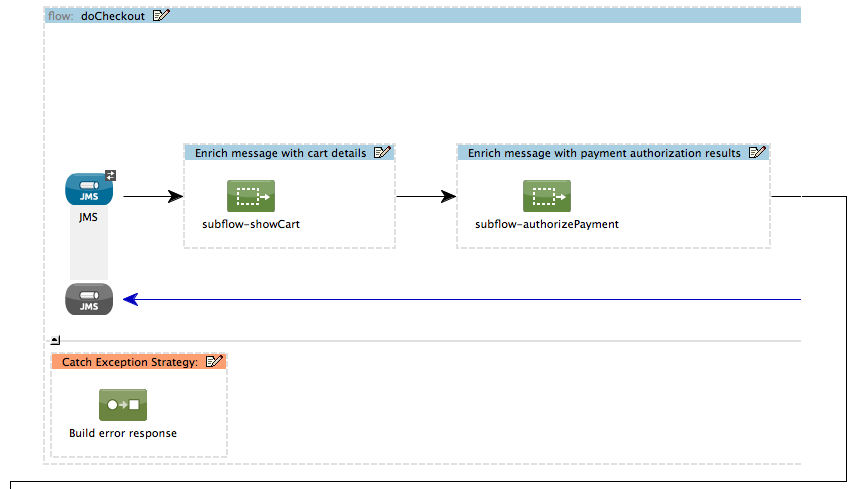
Task: Click edit icon beside doCheckout flow name
Action: [x=161, y=15]
